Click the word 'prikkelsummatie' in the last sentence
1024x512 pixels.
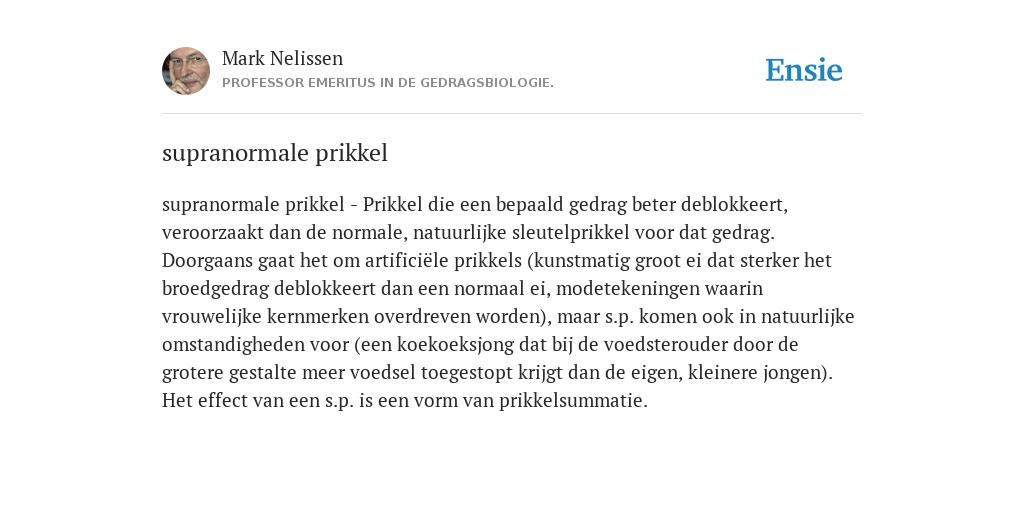pyautogui.click(x=573, y=400)
